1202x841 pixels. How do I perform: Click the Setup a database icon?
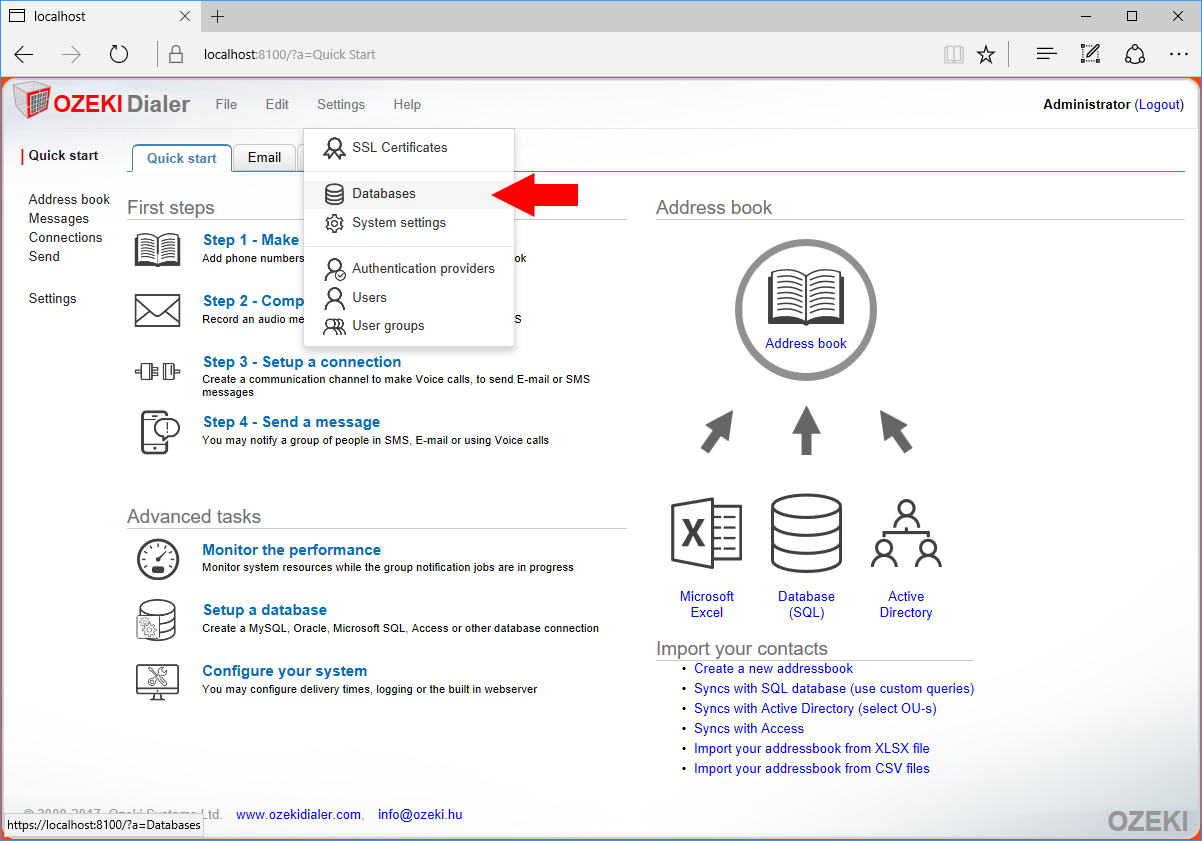(x=157, y=620)
